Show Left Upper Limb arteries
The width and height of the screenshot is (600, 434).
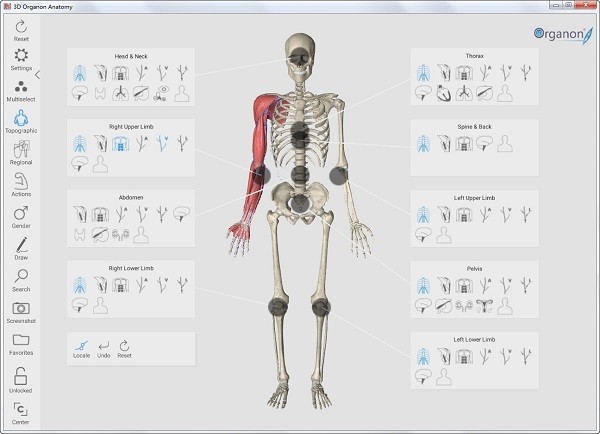tap(485, 215)
